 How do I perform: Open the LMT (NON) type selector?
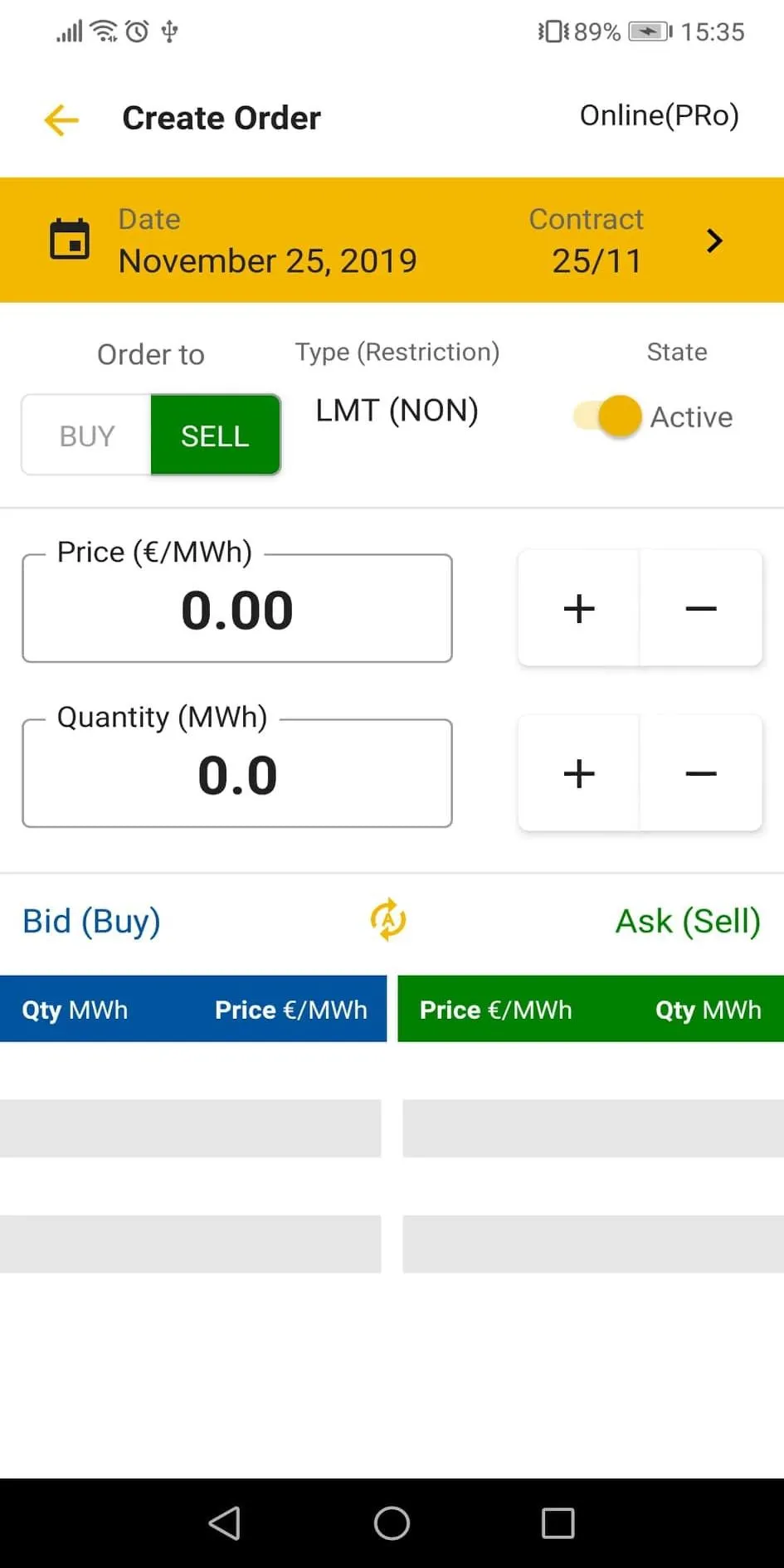[x=397, y=411]
